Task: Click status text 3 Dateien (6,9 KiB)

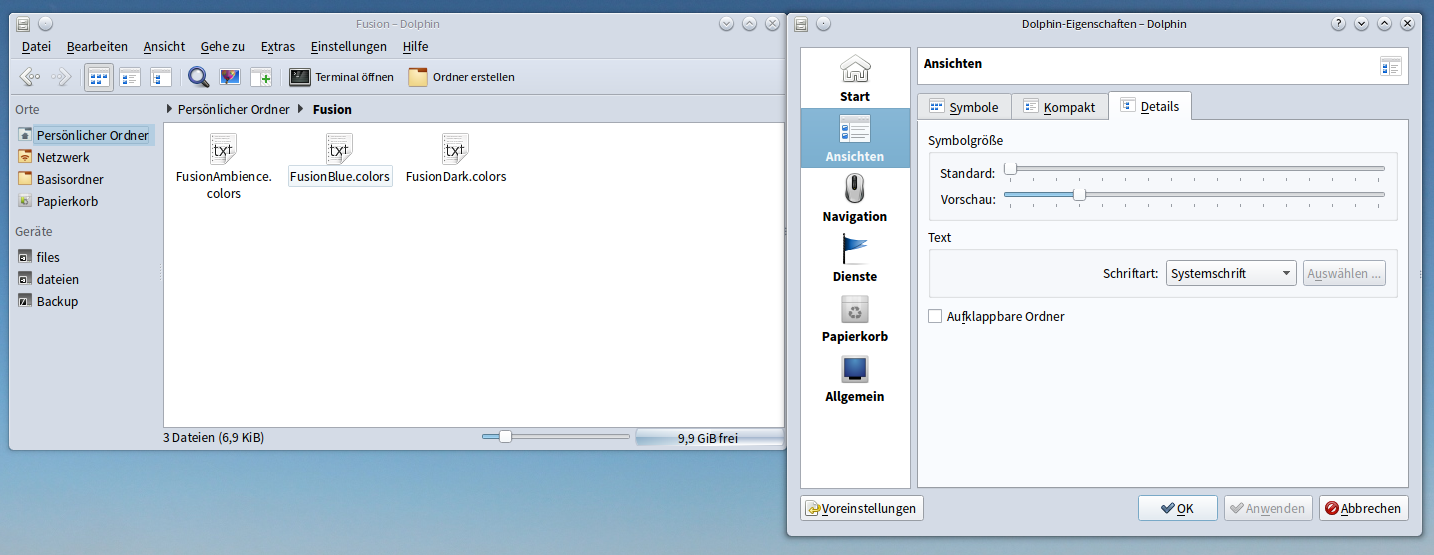Action: point(214,437)
